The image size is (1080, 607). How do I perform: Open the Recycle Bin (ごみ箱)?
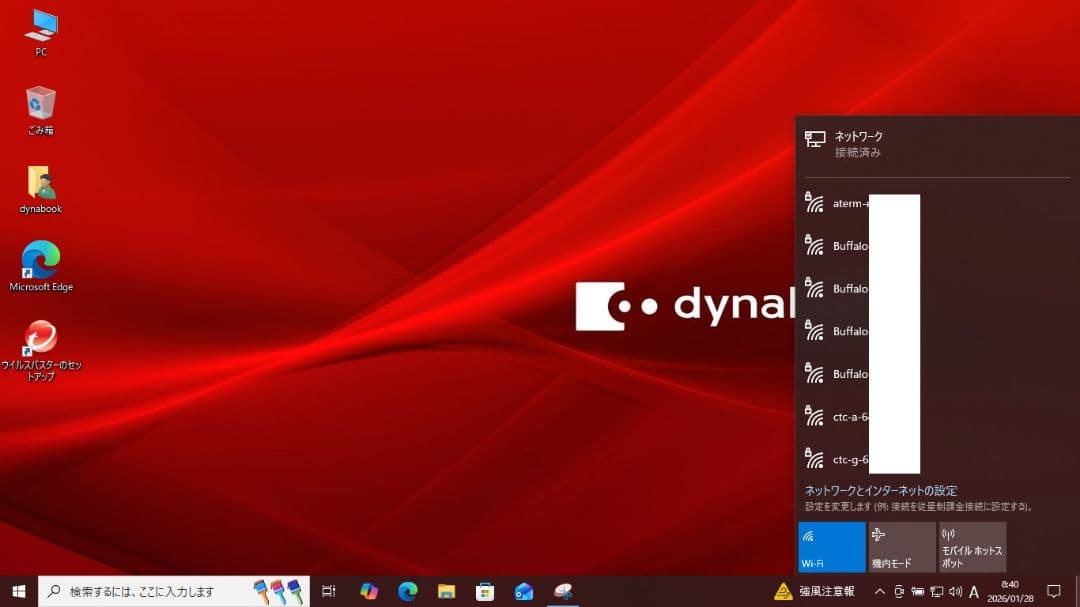[38, 105]
